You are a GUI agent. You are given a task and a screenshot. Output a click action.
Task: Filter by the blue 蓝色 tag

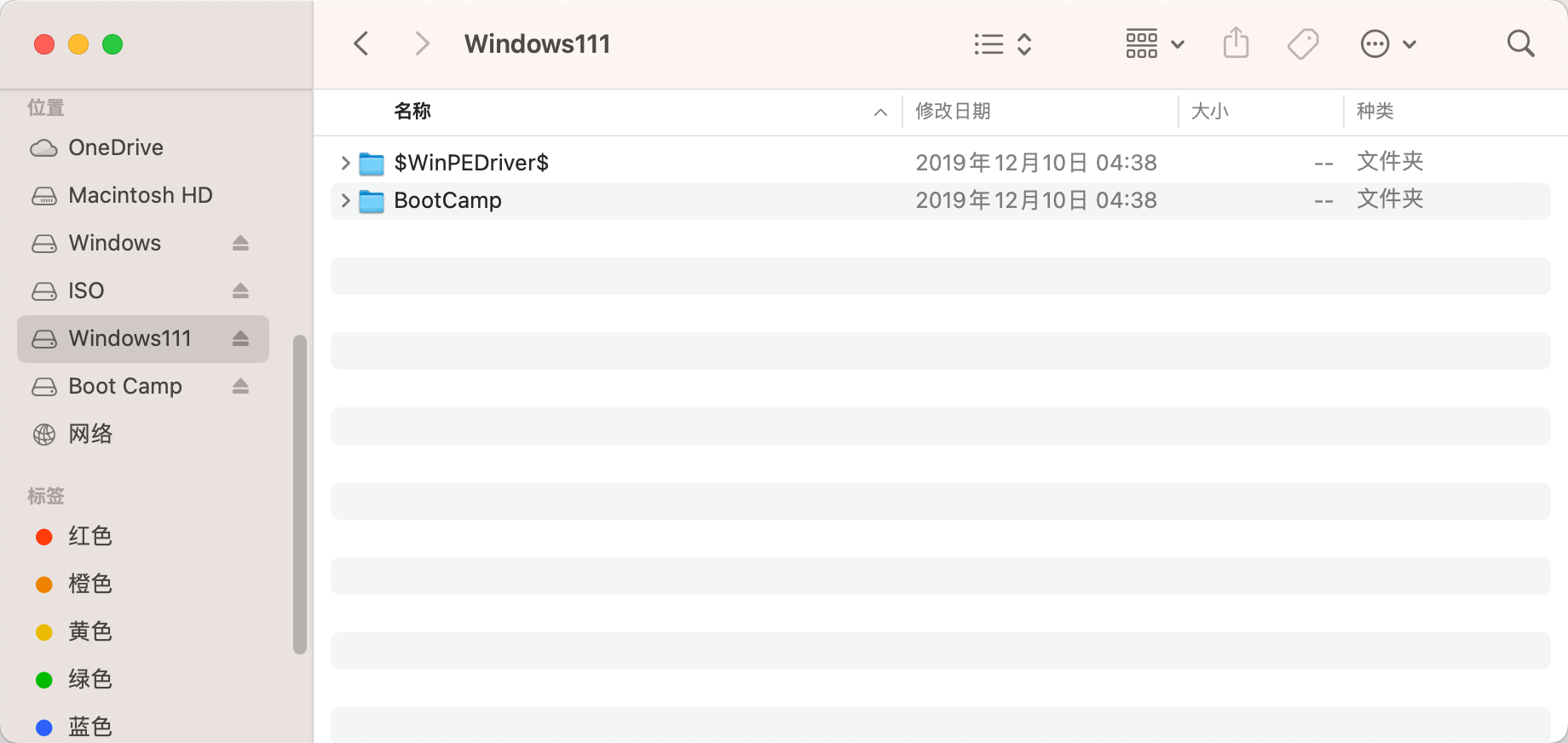tap(143, 726)
